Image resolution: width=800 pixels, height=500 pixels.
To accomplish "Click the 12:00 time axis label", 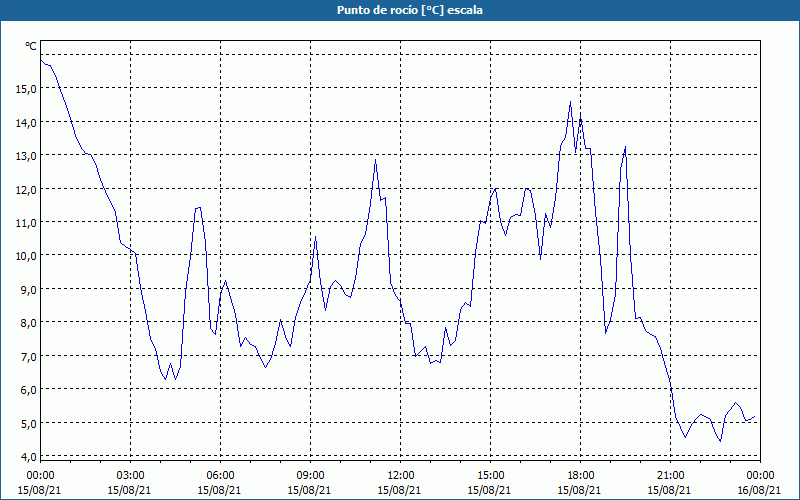I will coord(401,476).
